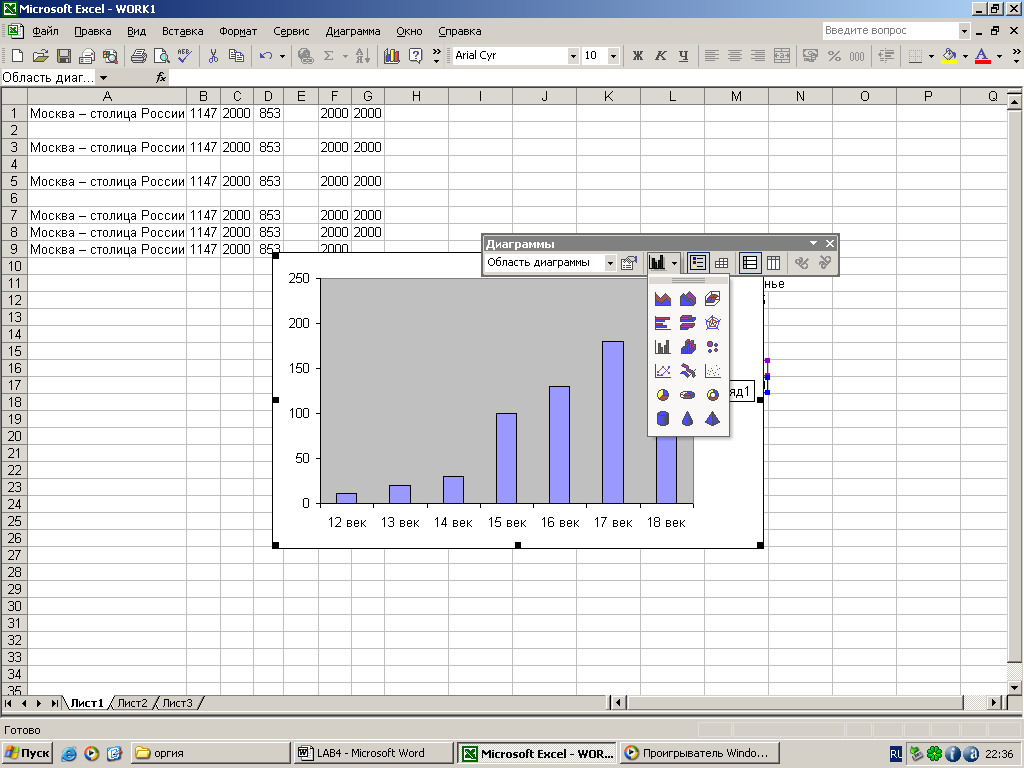Open the chart objects dropdown 'Область диаграммы'

tap(610, 263)
